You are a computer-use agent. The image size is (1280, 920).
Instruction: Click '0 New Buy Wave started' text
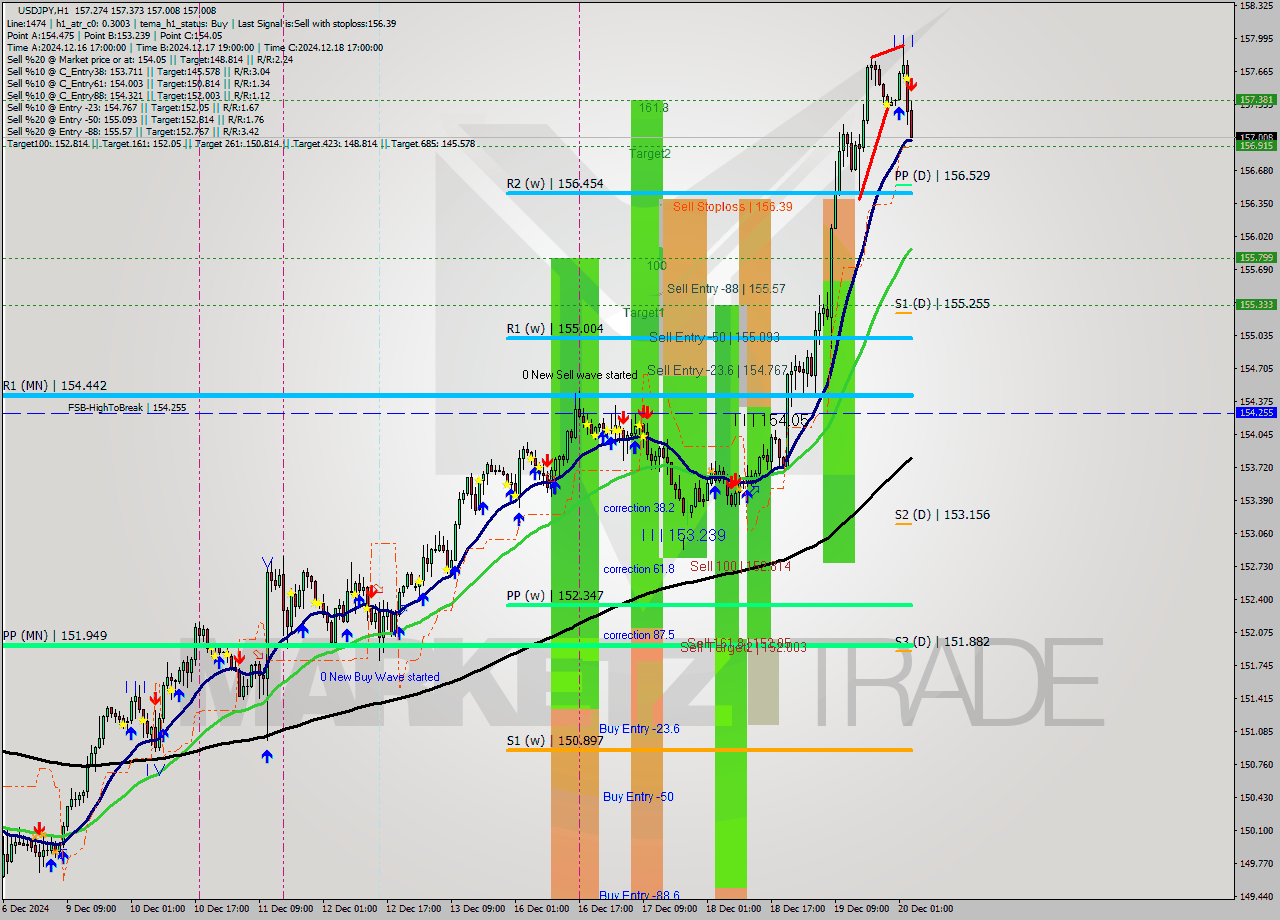tap(380, 677)
